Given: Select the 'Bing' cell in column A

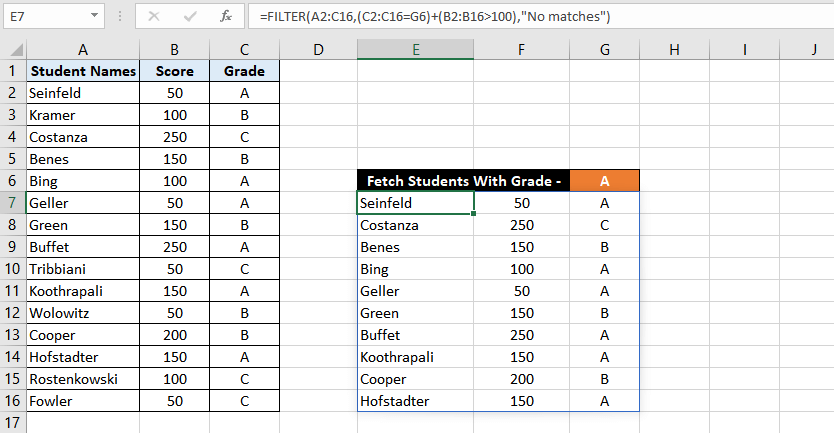Looking at the screenshot, I should pyautogui.click(x=83, y=181).
